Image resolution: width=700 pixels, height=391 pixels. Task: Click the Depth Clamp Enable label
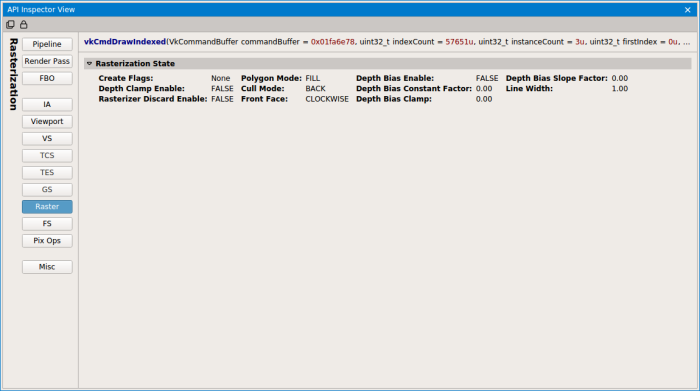[142, 88]
